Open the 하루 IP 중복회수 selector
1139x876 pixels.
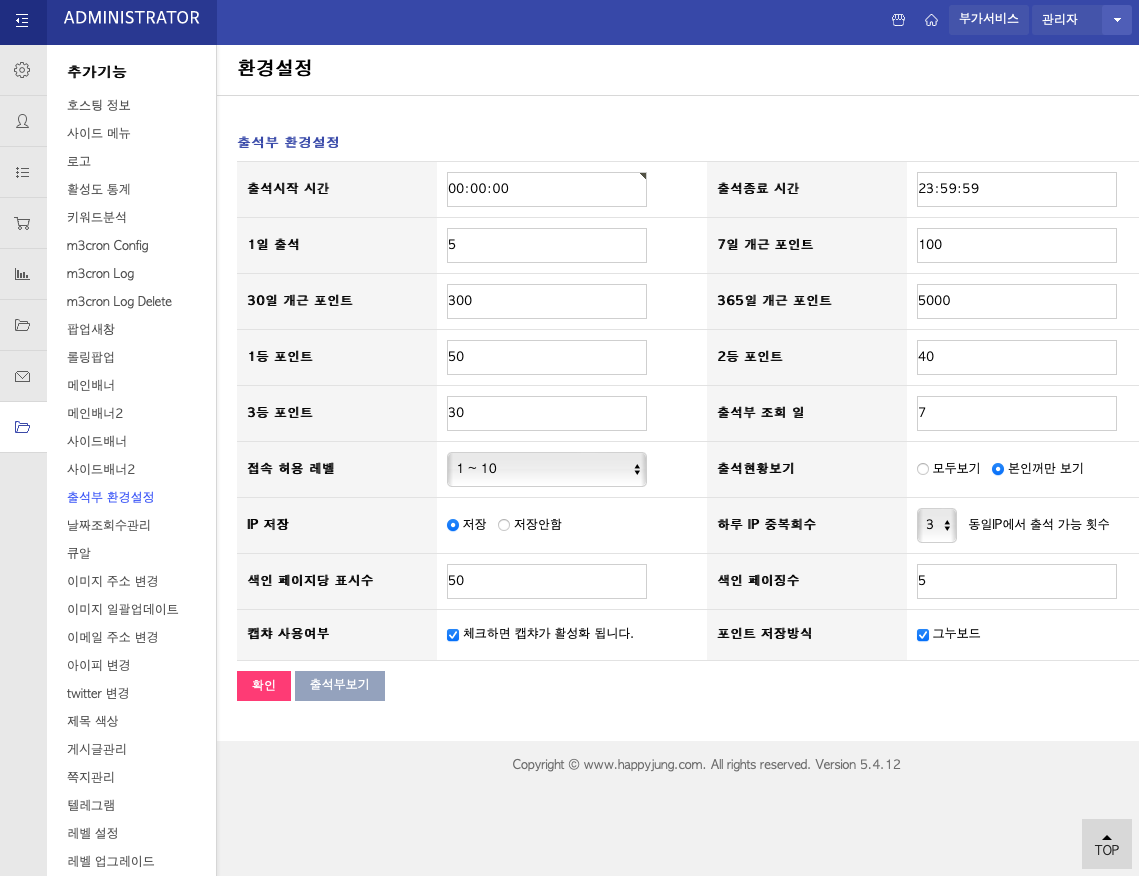(x=936, y=524)
